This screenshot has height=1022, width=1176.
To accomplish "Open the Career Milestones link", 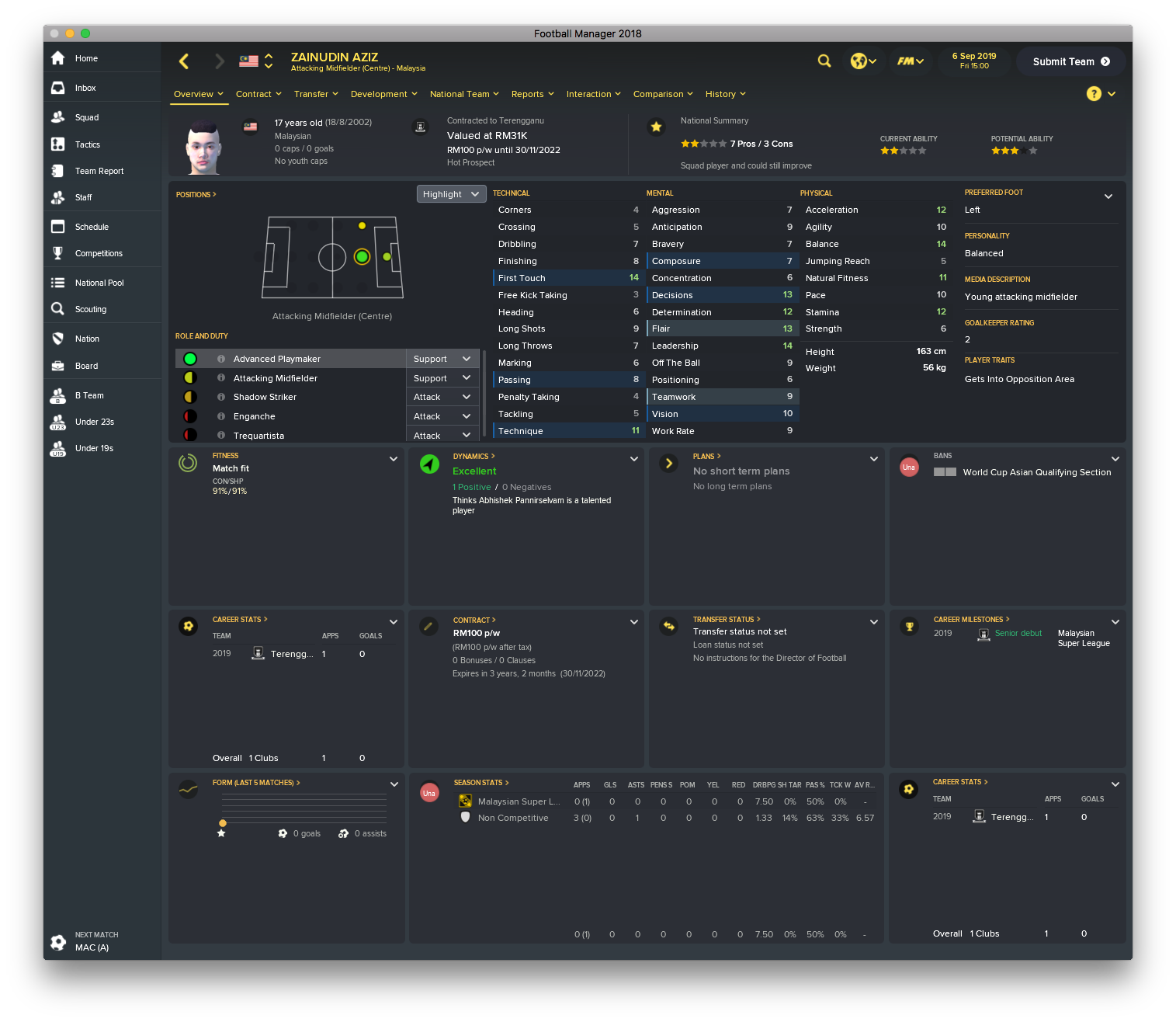I will tap(971, 620).
